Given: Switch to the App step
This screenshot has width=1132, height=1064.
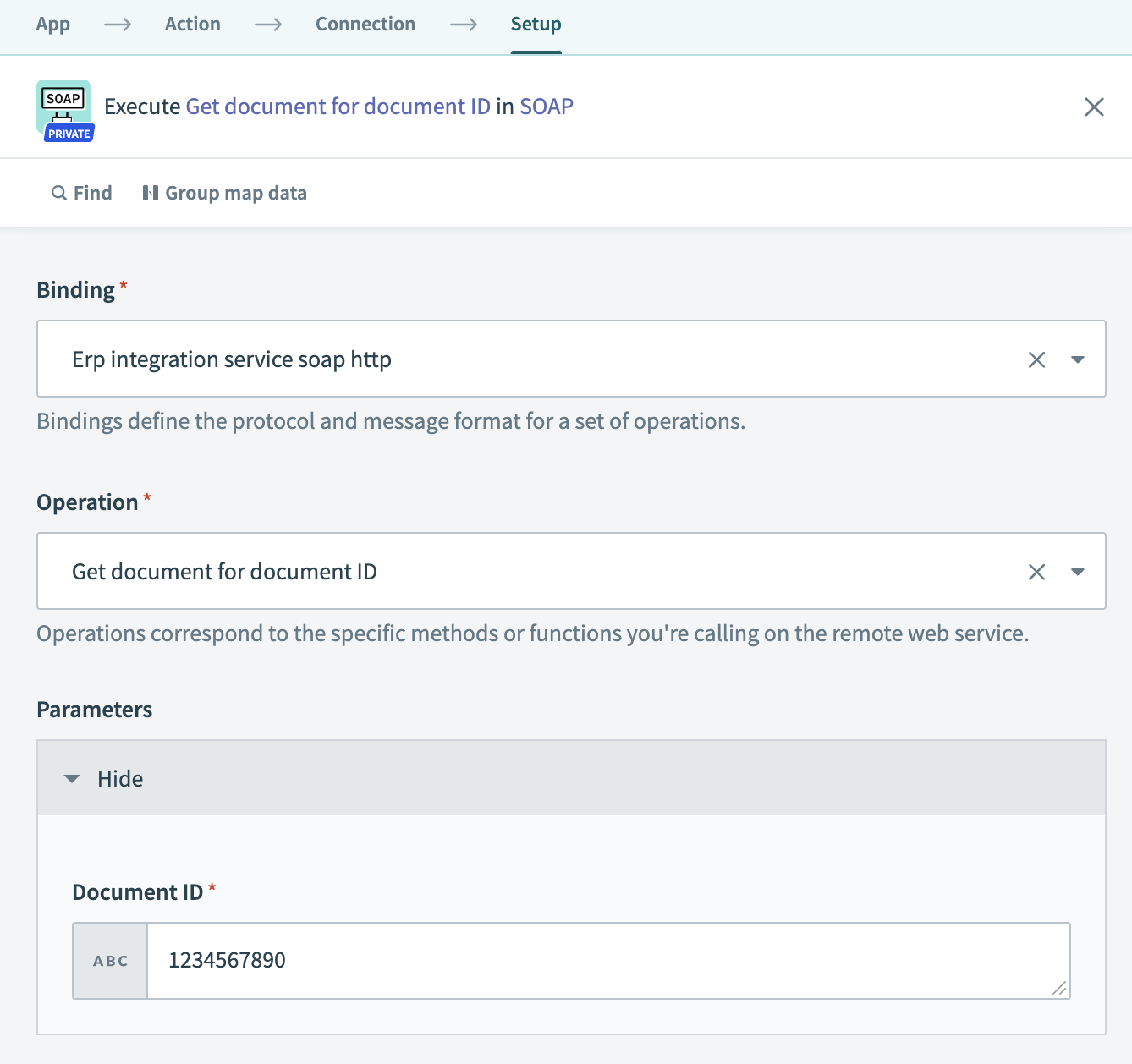Looking at the screenshot, I should [x=52, y=24].
